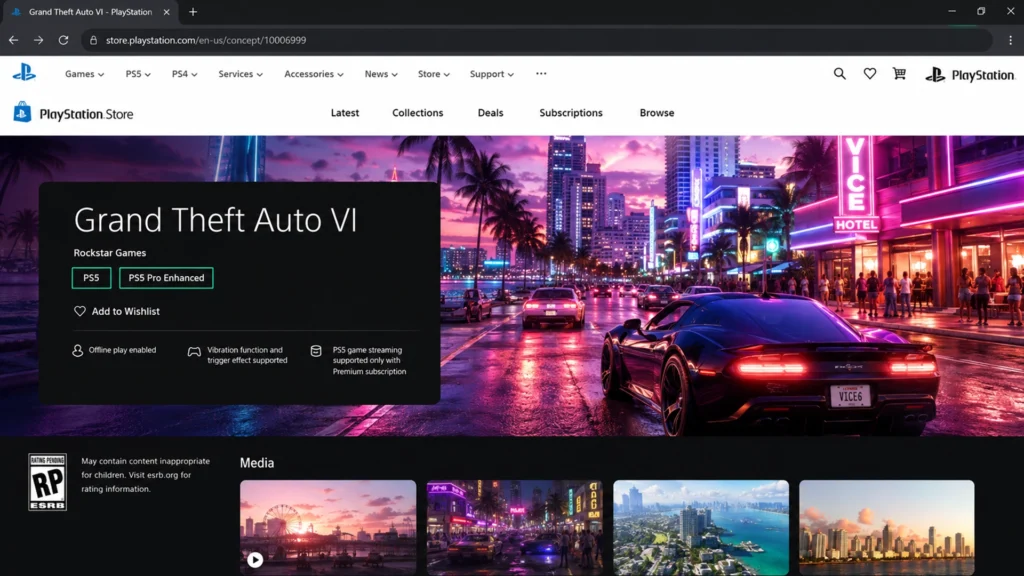
Task: Click the PlayStation Store title link
Action: point(86,114)
